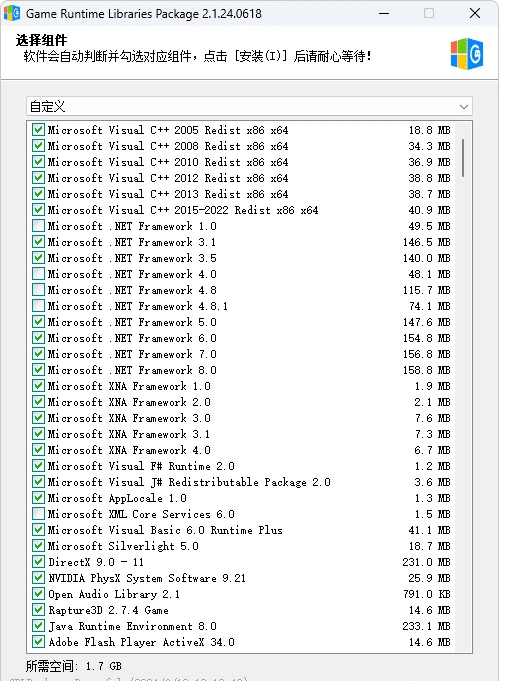Enable .NET Framework 4.8.1 checkbox
This screenshot has width=508, height=681.
pyautogui.click(x=38, y=306)
